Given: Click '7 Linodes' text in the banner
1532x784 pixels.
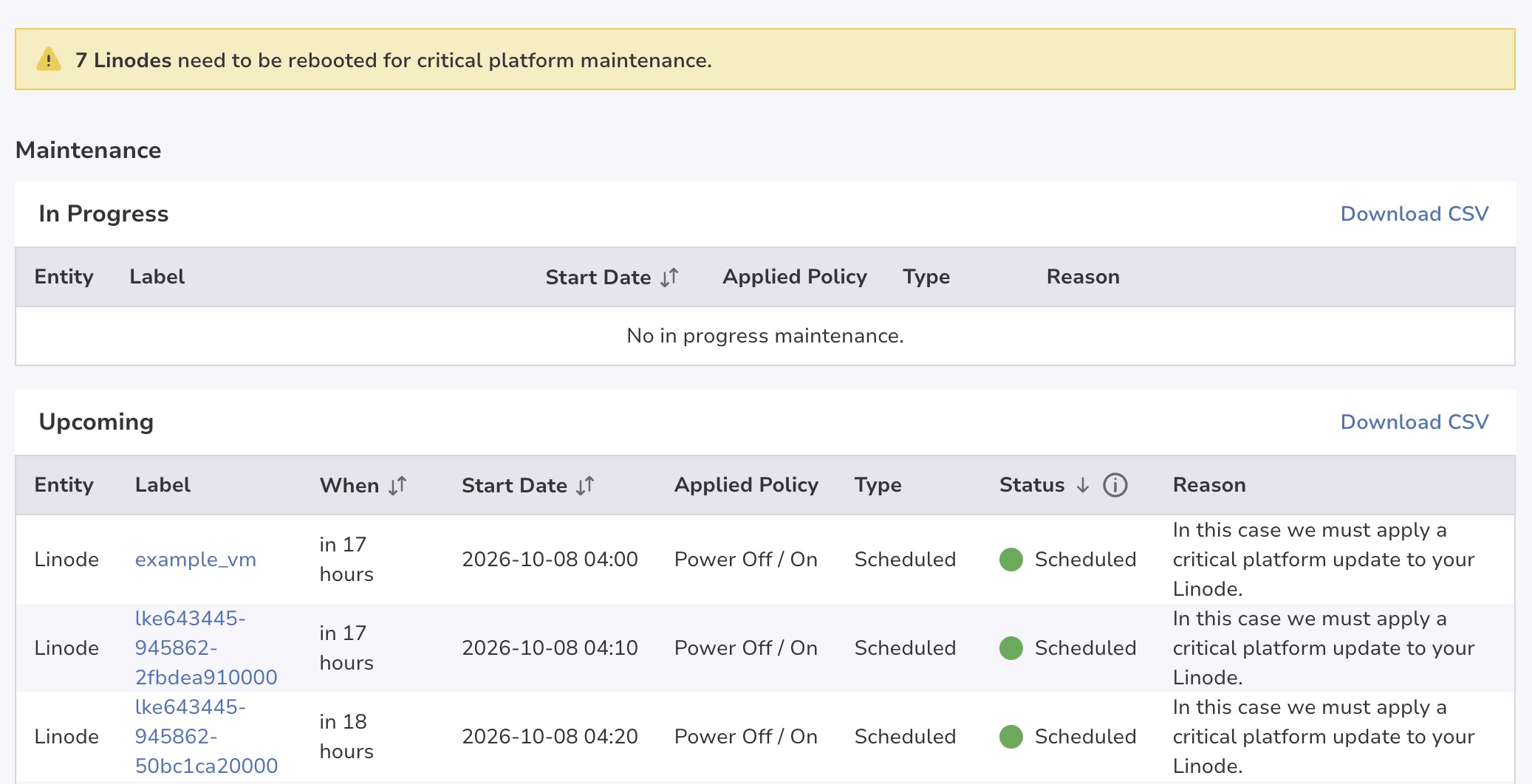Looking at the screenshot, I should click(123, 61).
